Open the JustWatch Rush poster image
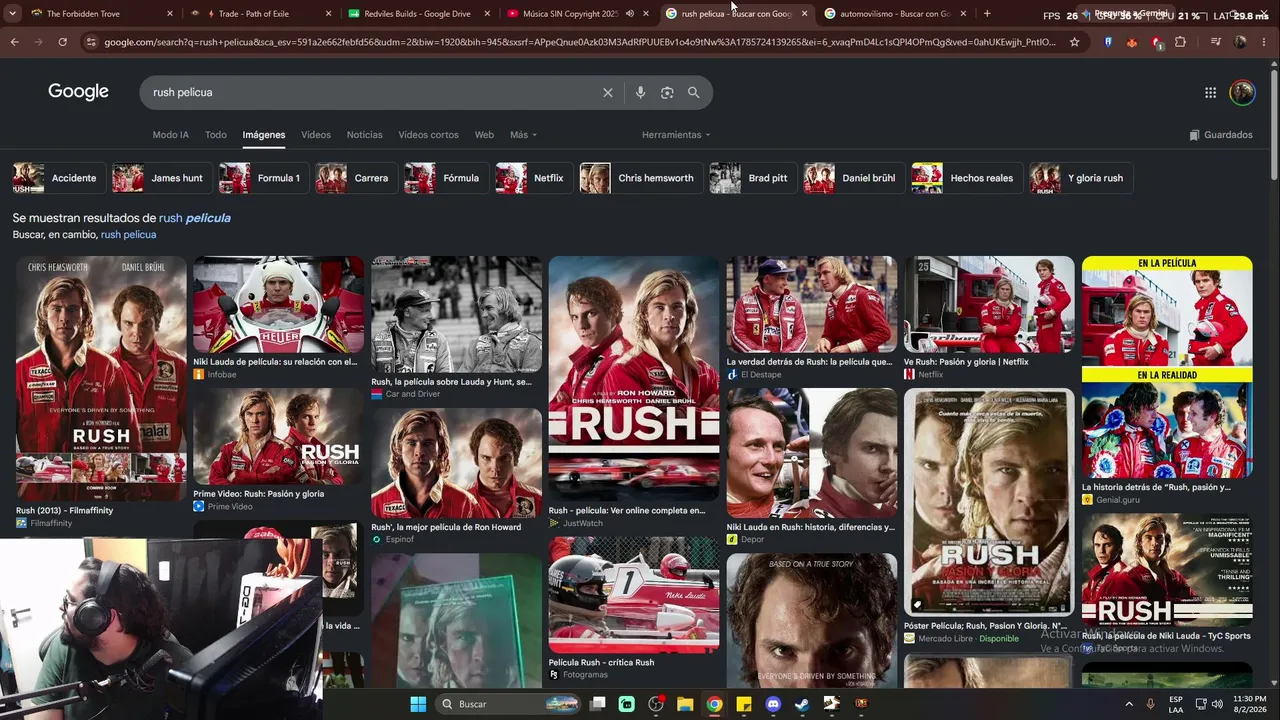Image resolution: width=1280 pixels, height=720 pixels. [634, 378]
